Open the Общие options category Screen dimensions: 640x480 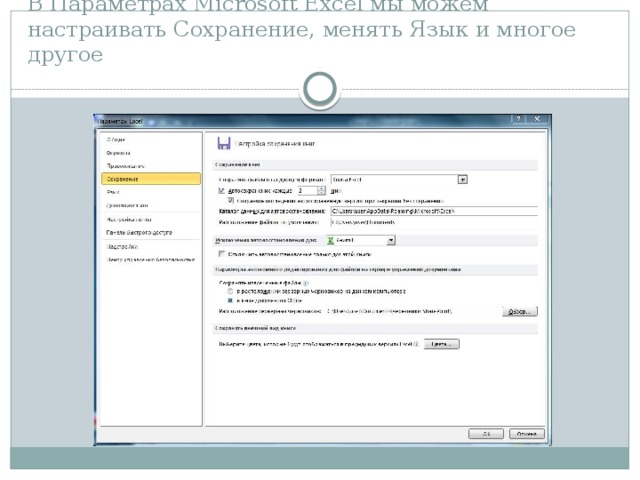[116, 140]
